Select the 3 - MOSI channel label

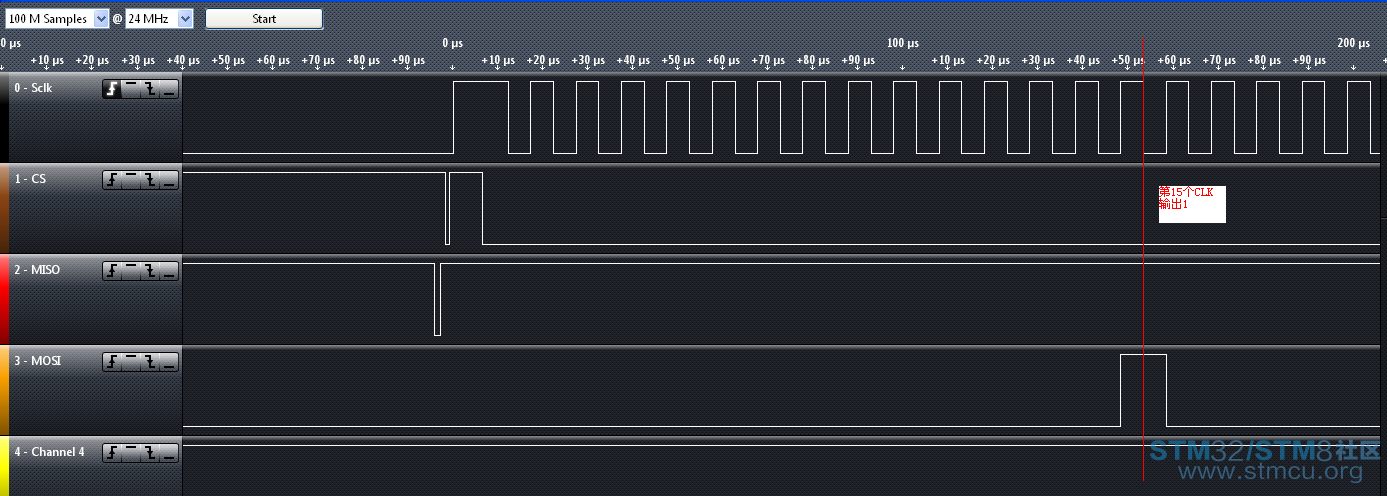click(37, 361)
